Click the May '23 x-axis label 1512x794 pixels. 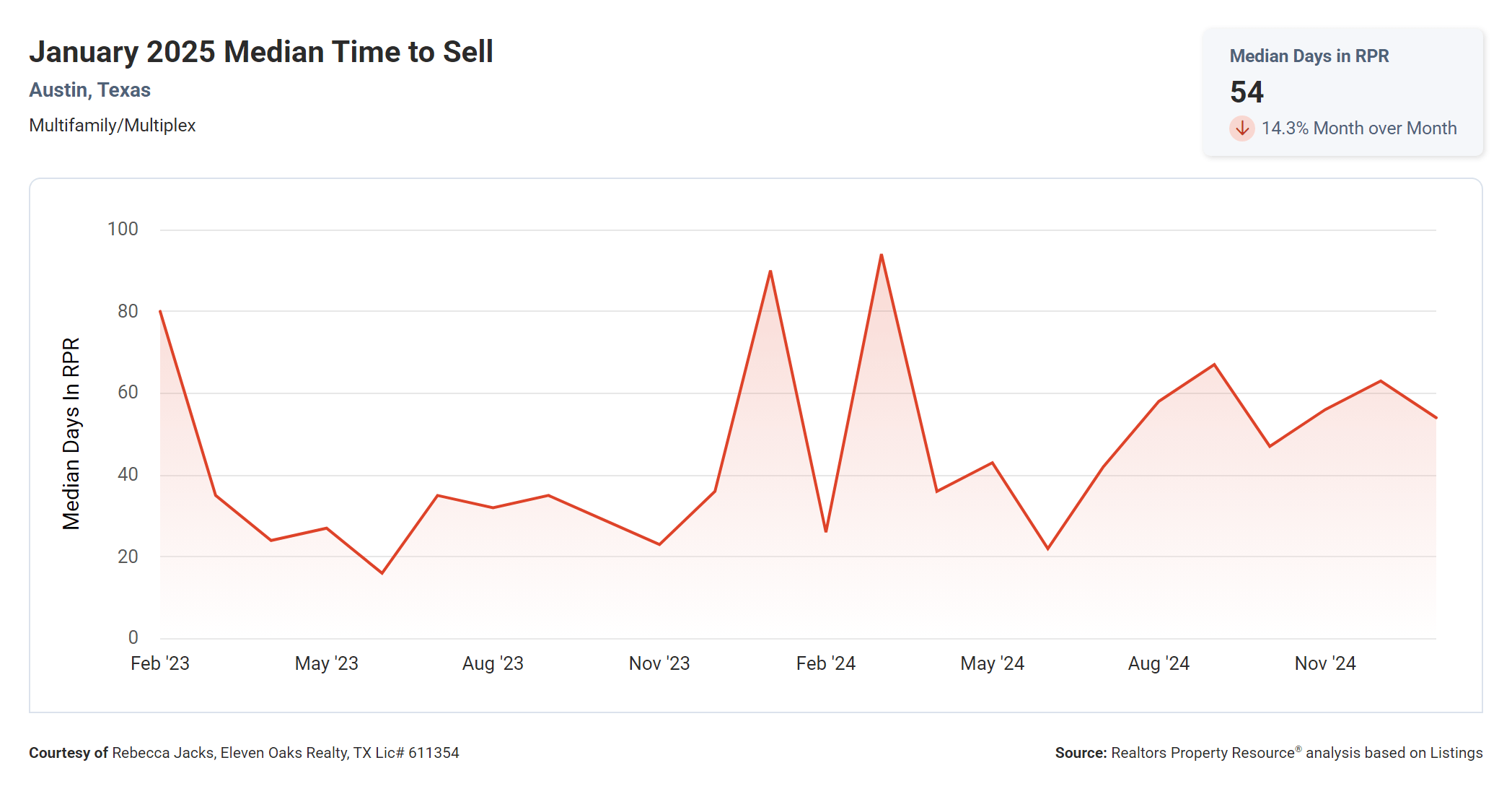click(x=326, y=663)
